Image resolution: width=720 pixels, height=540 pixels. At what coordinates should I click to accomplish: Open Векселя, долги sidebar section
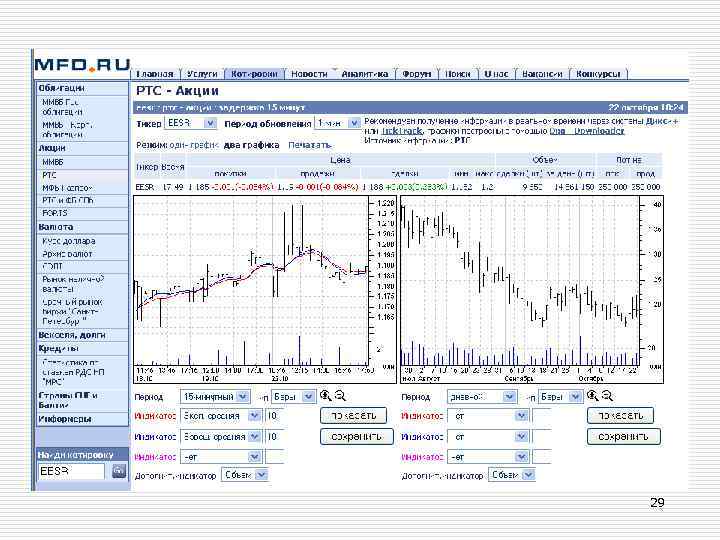pyautogui.click(x=72, y=335)
